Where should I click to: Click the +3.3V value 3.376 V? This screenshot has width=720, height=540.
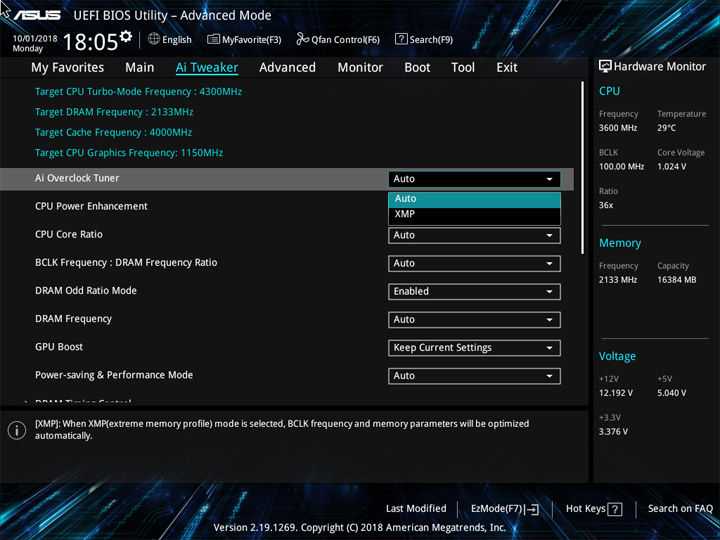pos(613,432)
